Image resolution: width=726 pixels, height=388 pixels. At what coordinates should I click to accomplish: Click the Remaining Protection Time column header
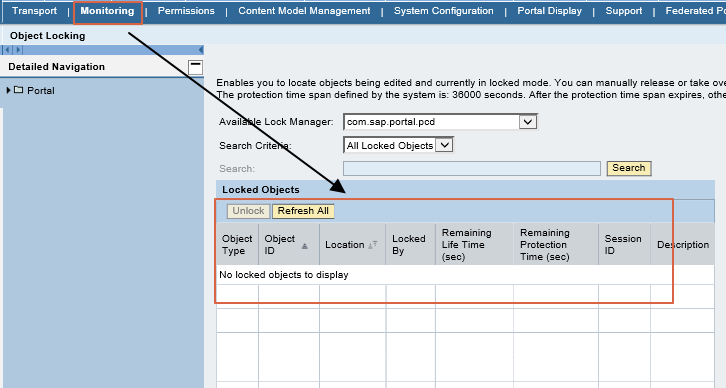pyautogui.click(x=556, y=244)
